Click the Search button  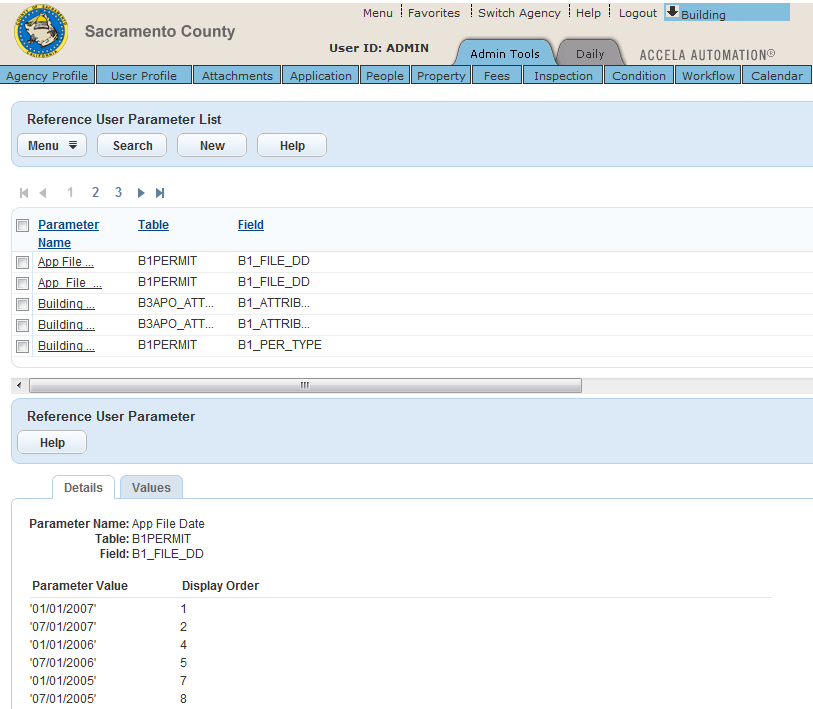(x=132, y=146)
